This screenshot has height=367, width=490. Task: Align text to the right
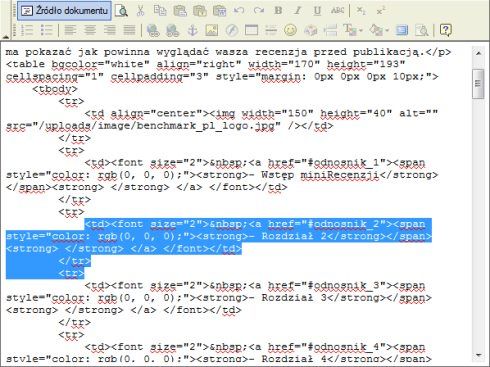pos(109,30)
